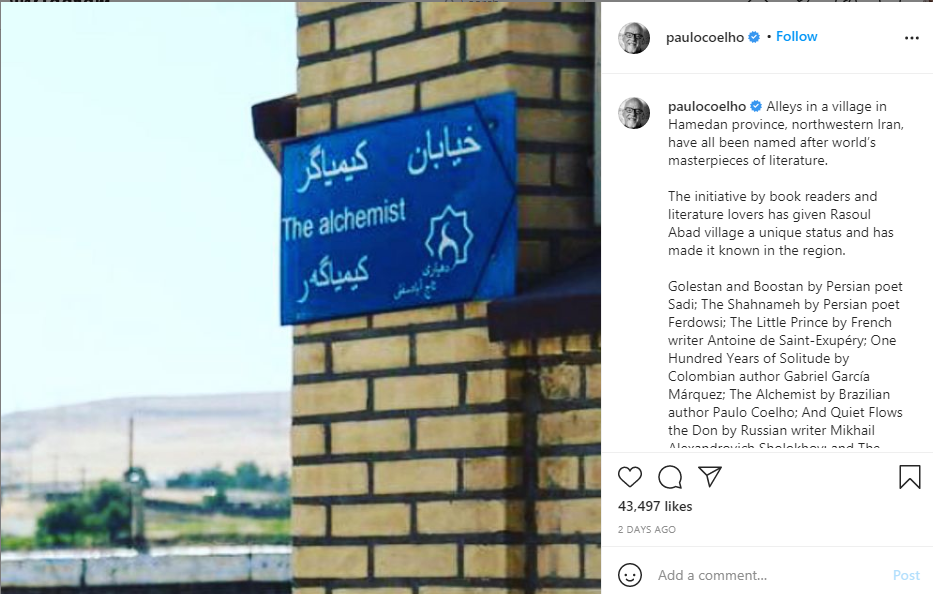The width and height of the screenshot is (933, 594).
Task: Click the verified badge in caption
Action: pyautogui.click(x=756, y=107)
